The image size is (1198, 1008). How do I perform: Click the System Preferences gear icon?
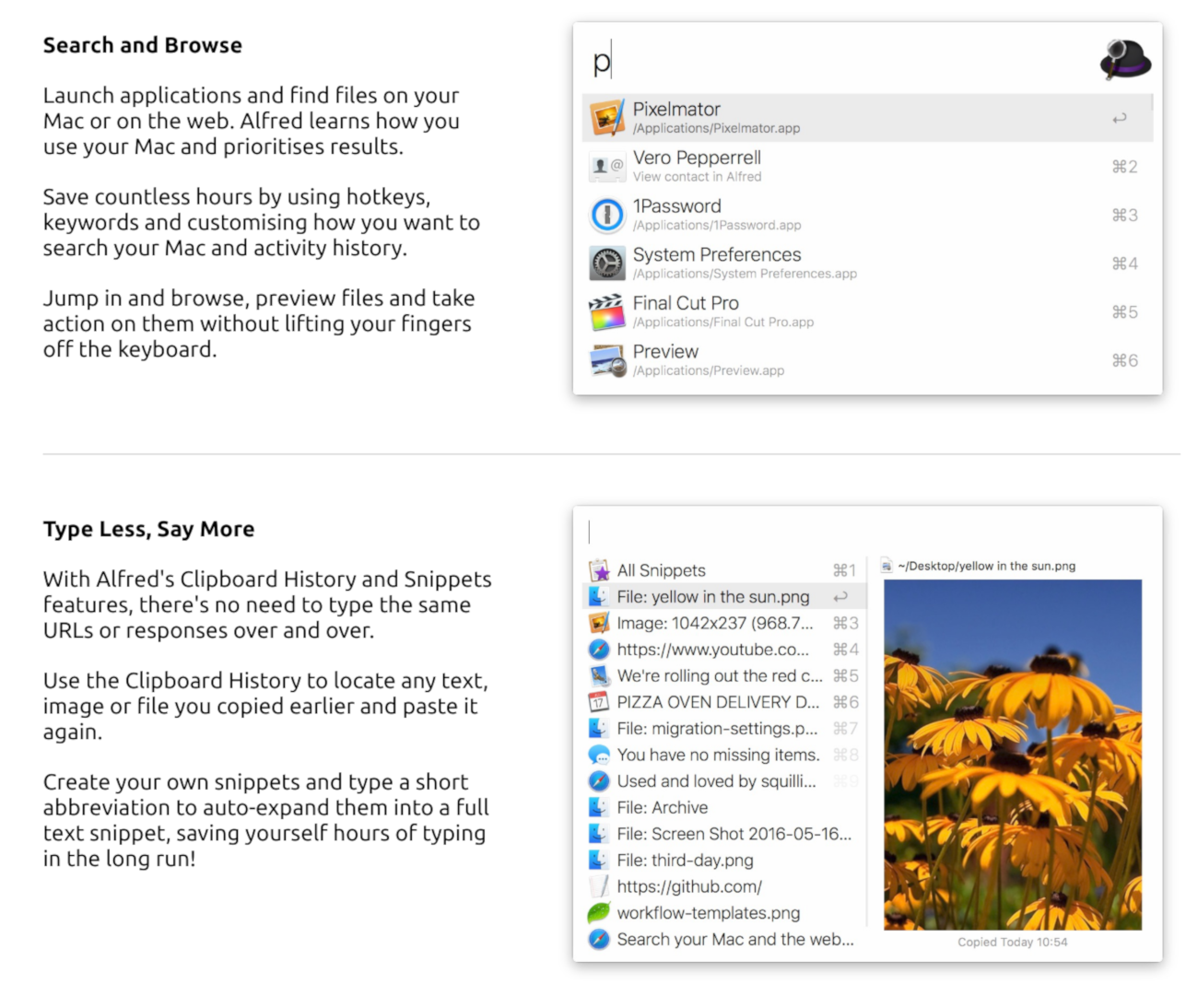pos(607,264)
